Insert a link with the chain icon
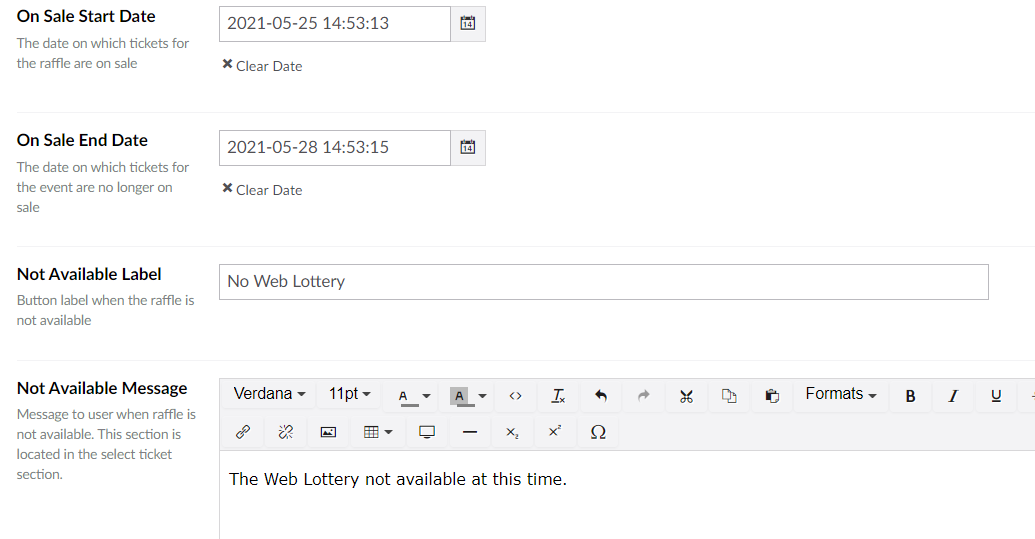The height and width of the screenshot is (539, 1035). point(242,432)
